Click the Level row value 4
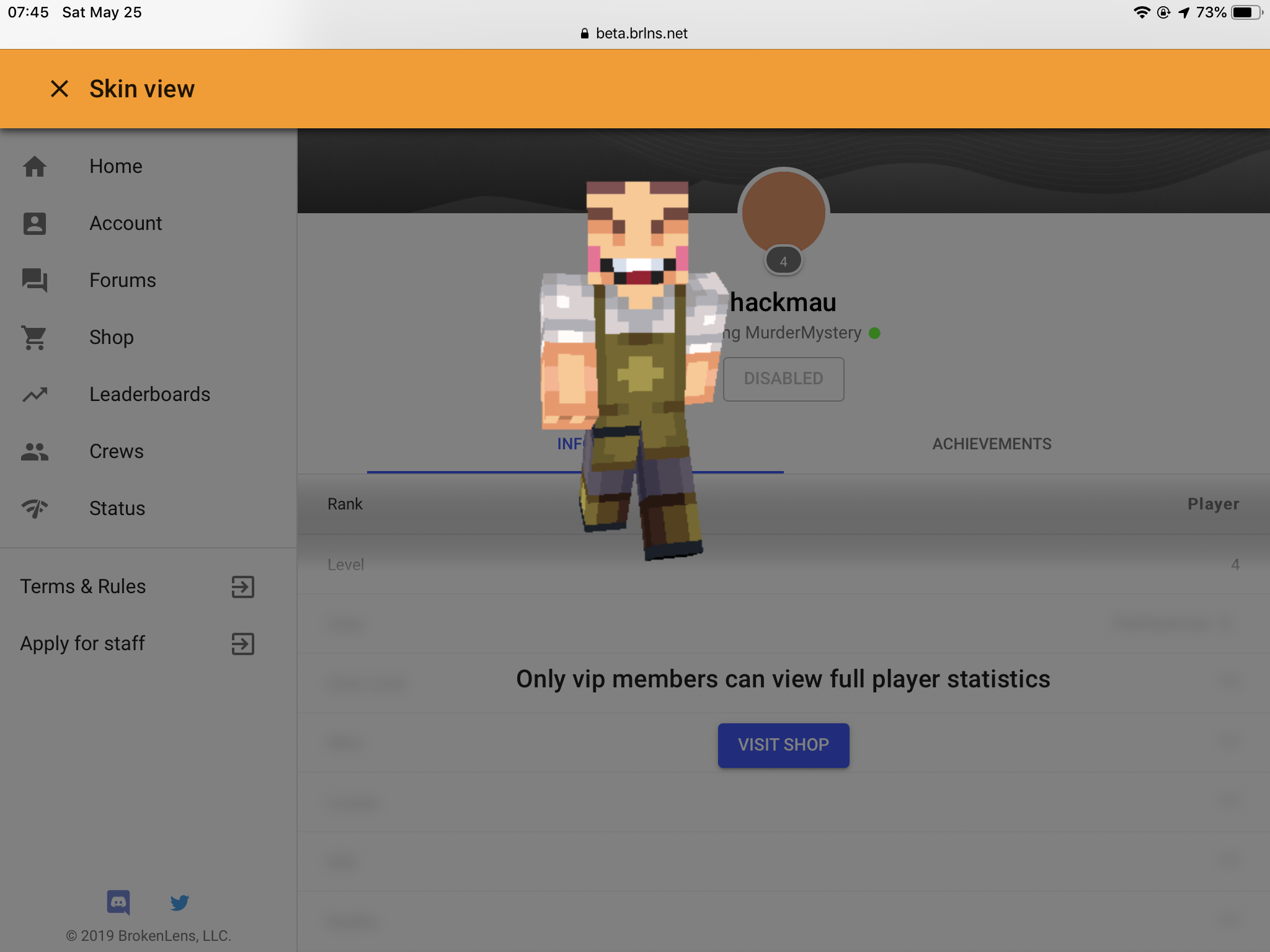 point(1235,565)
